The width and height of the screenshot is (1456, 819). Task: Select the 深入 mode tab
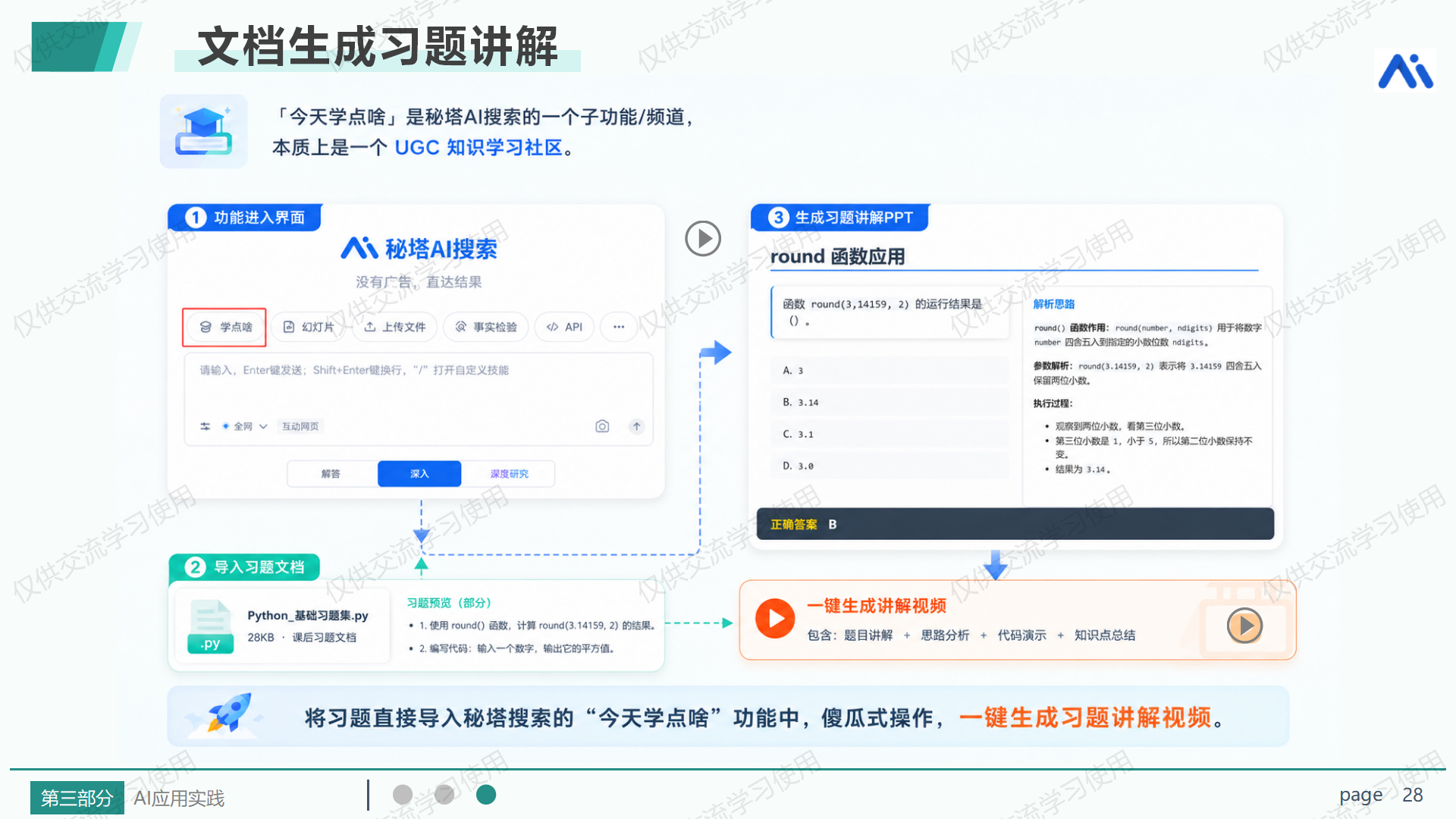point(419,474)
